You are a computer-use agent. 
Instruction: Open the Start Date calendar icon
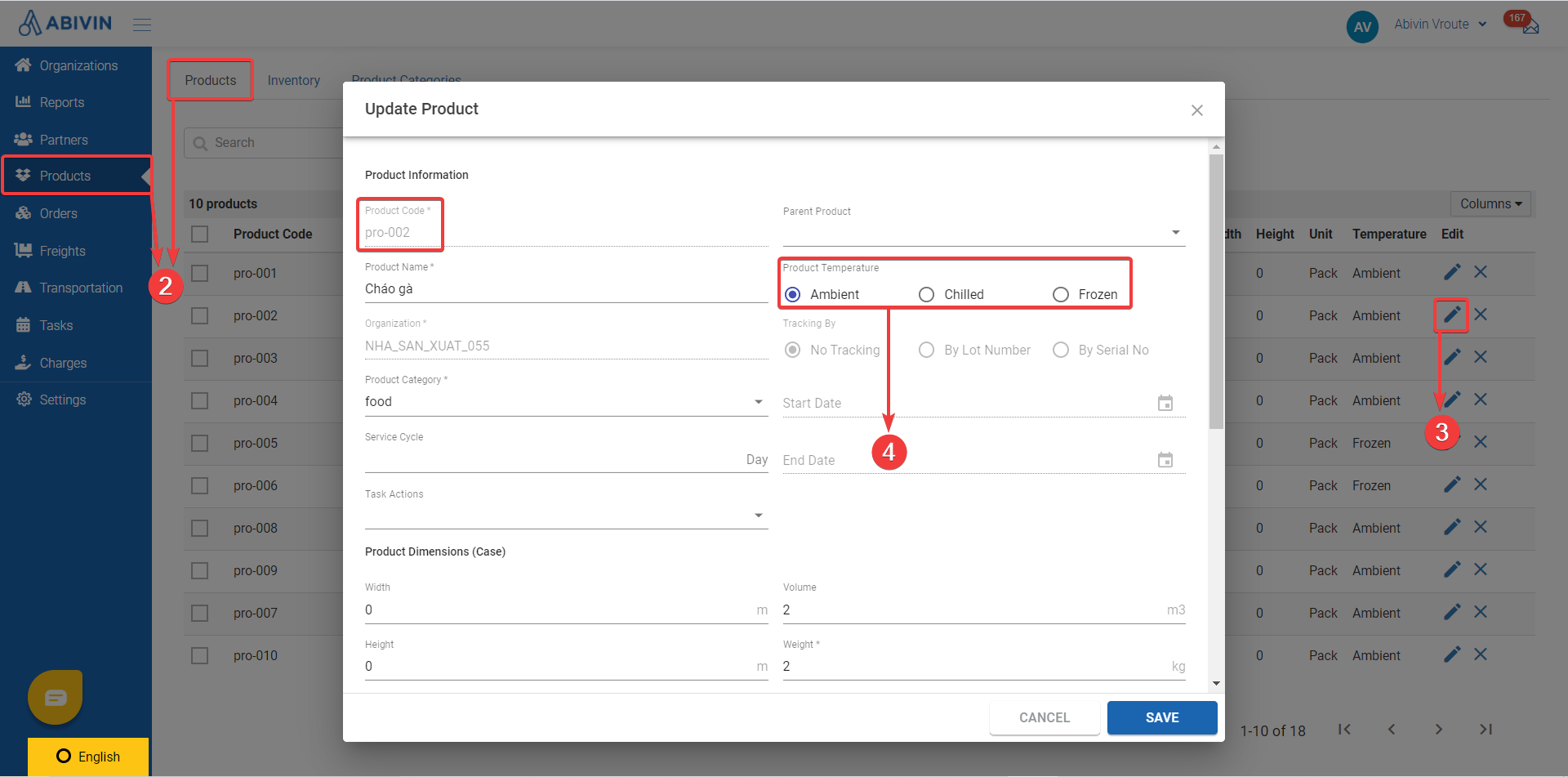pyautogui.click(x=1165, y=403)
